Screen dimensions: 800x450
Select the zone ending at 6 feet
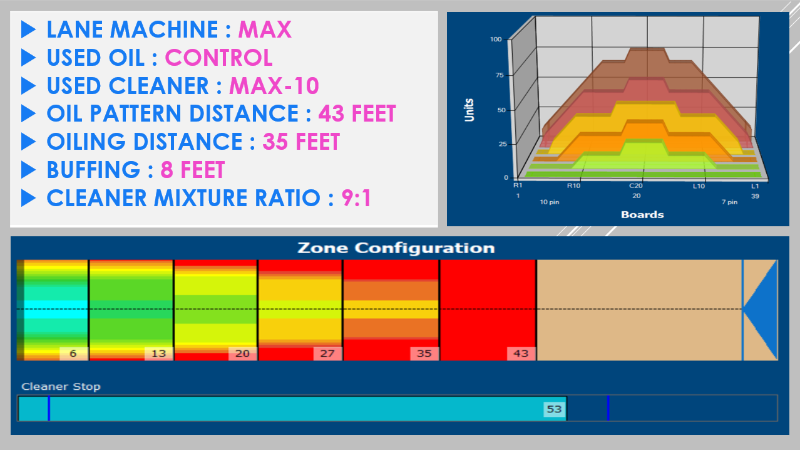click(x=53, y=310)
